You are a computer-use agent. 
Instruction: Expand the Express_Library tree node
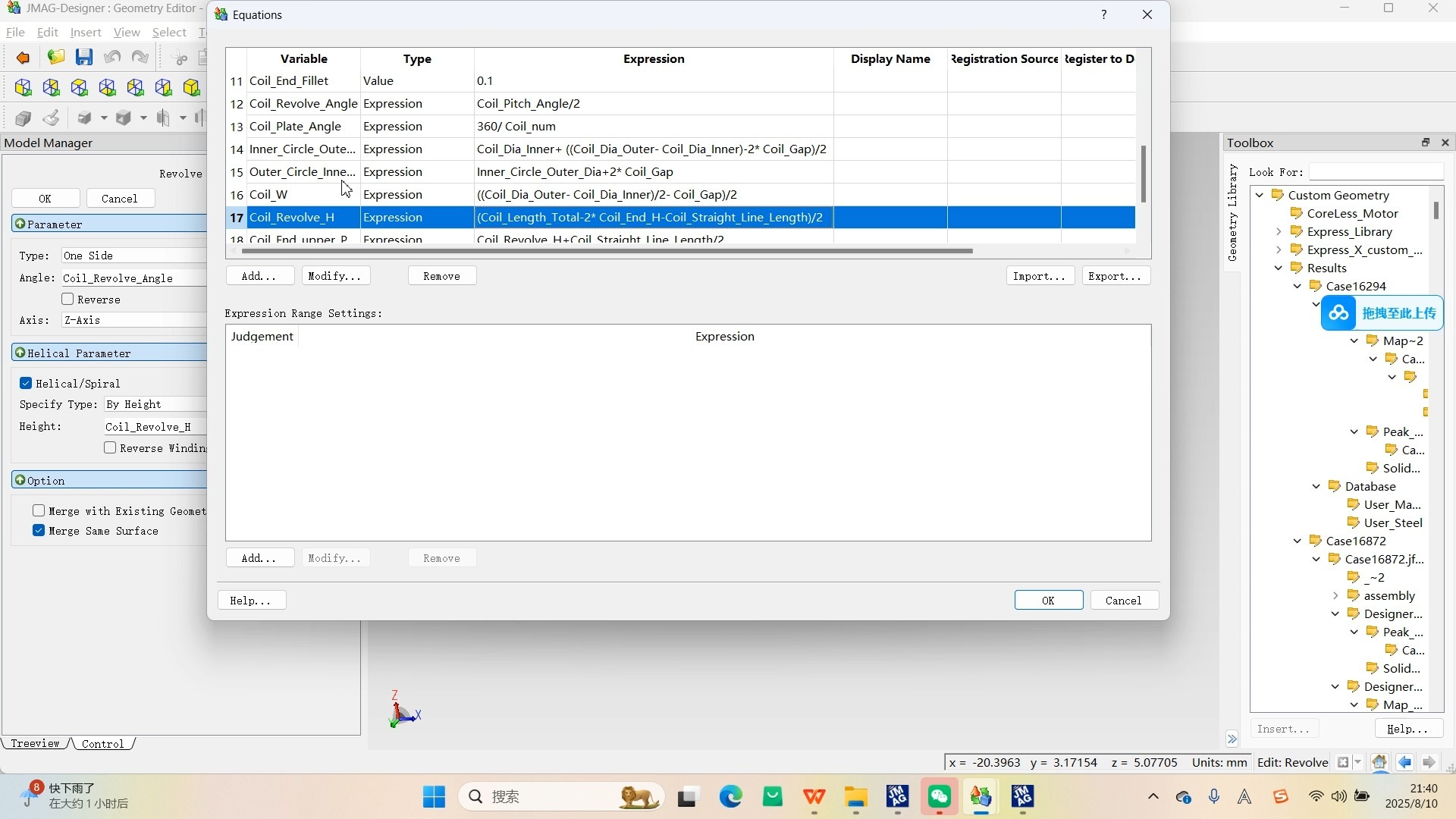click(x=1279, y=231)
